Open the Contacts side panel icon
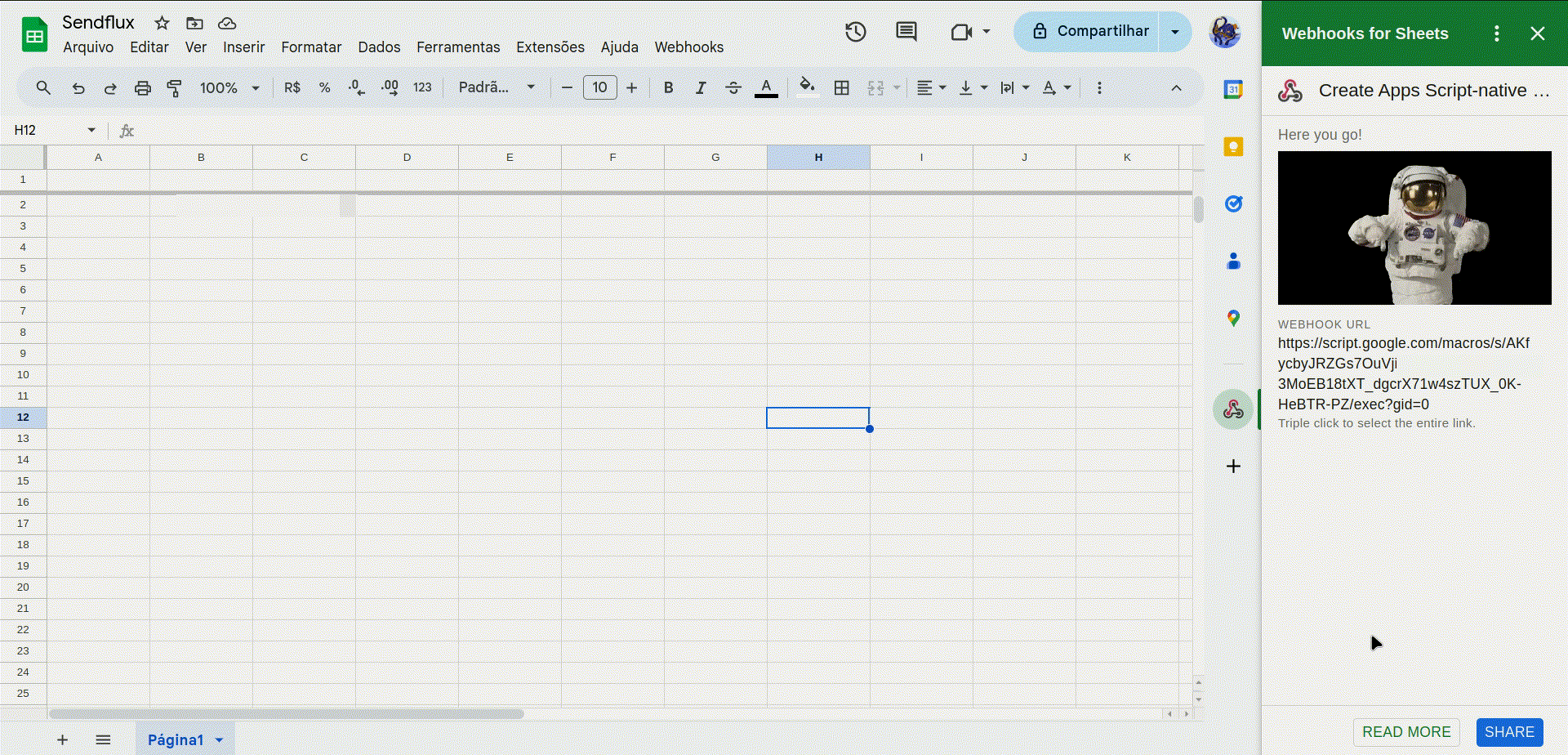Image resolution: width=1568 pixels, height=755 pixels. pyautogui.click(x=1233, y=261)
